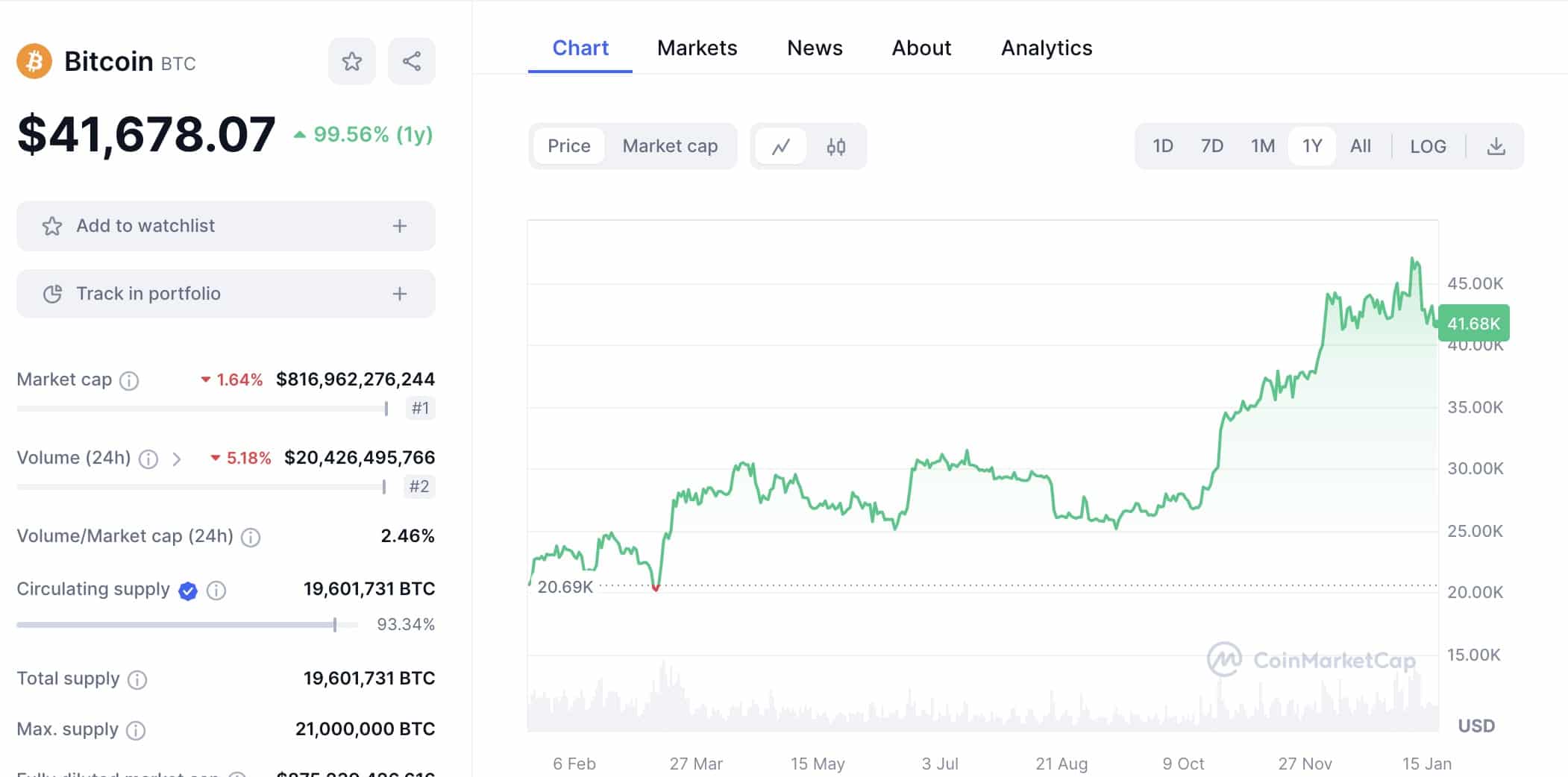1568x777 pixels.
Task: Click the 93.34% supply percentage
Action: coord(406,625)
